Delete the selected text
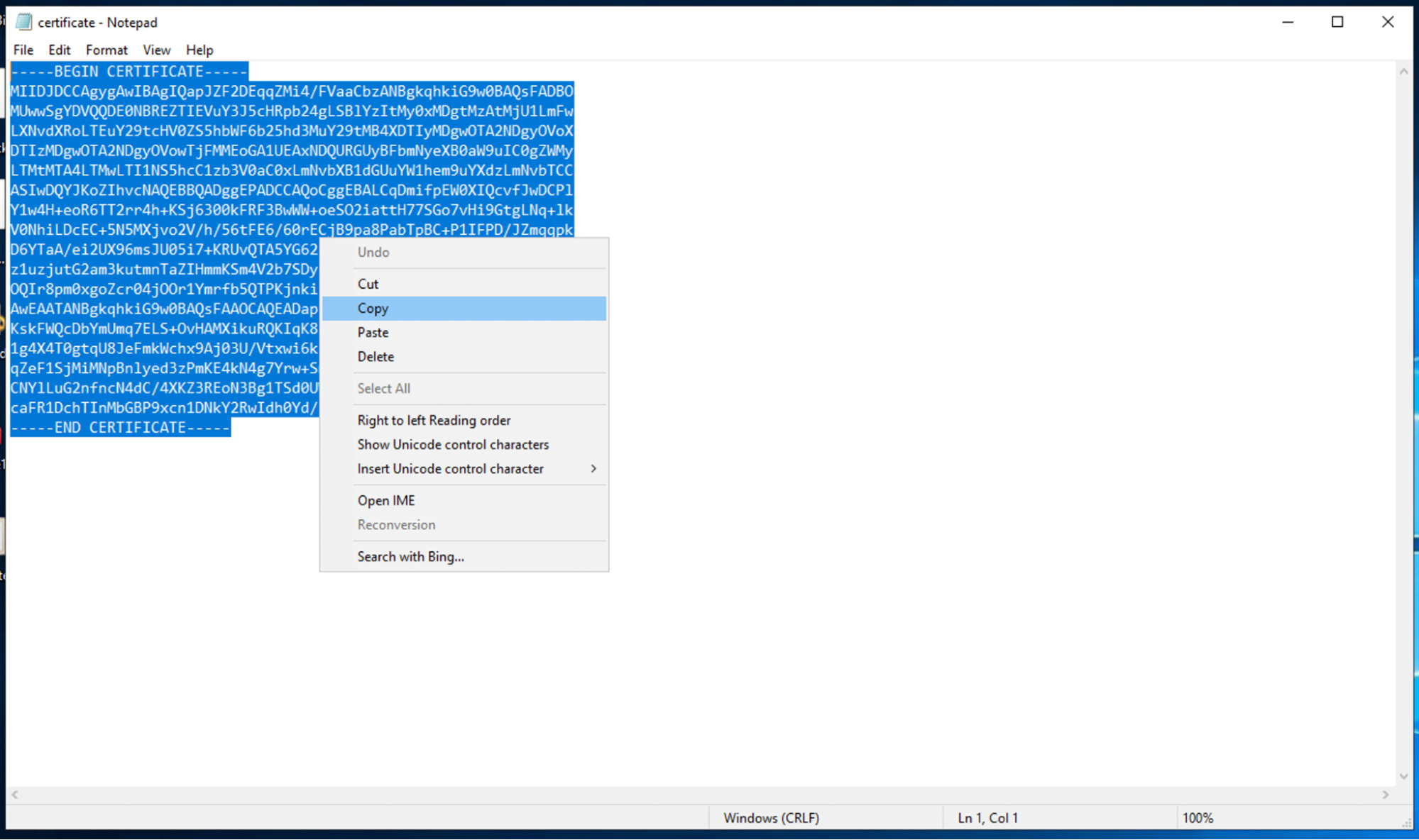 click(x=376, y=356)
